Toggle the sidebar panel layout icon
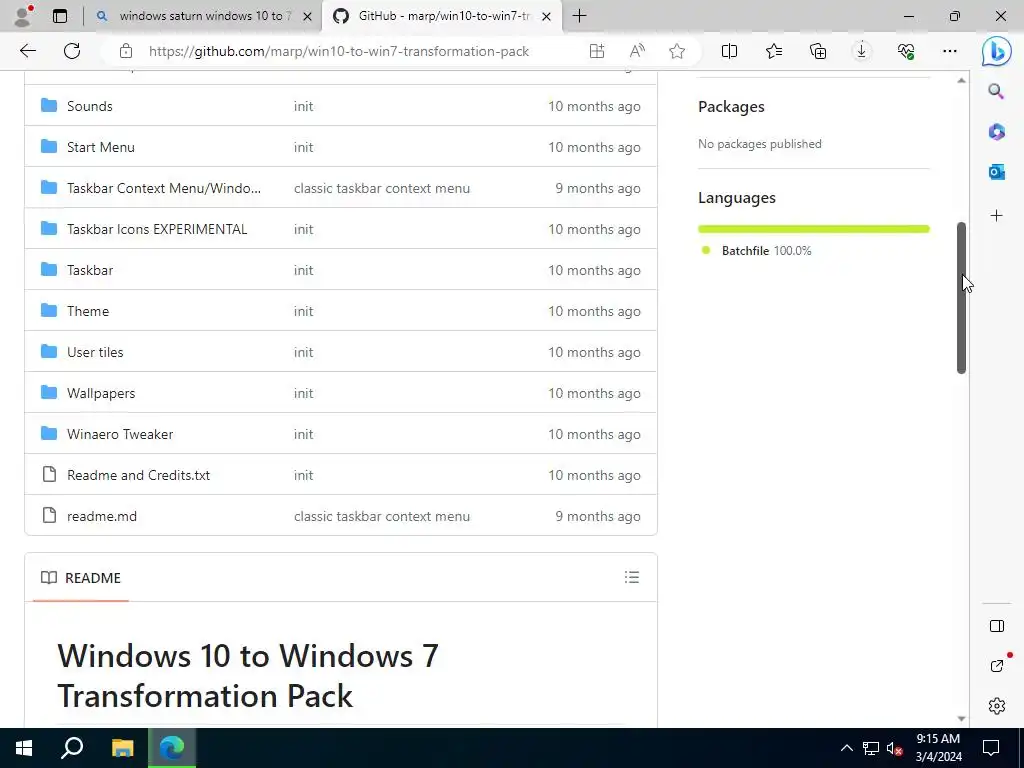This screenshot has height=768, width=1024. point(997,626)
